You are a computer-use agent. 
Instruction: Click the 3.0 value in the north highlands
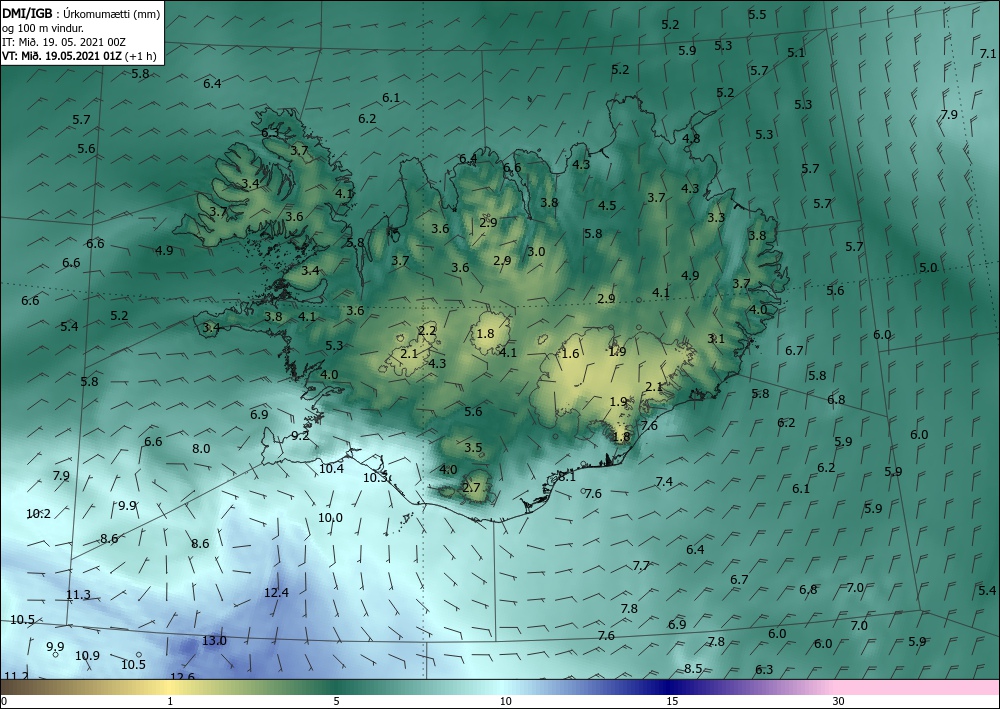click(x=536, y=251)
